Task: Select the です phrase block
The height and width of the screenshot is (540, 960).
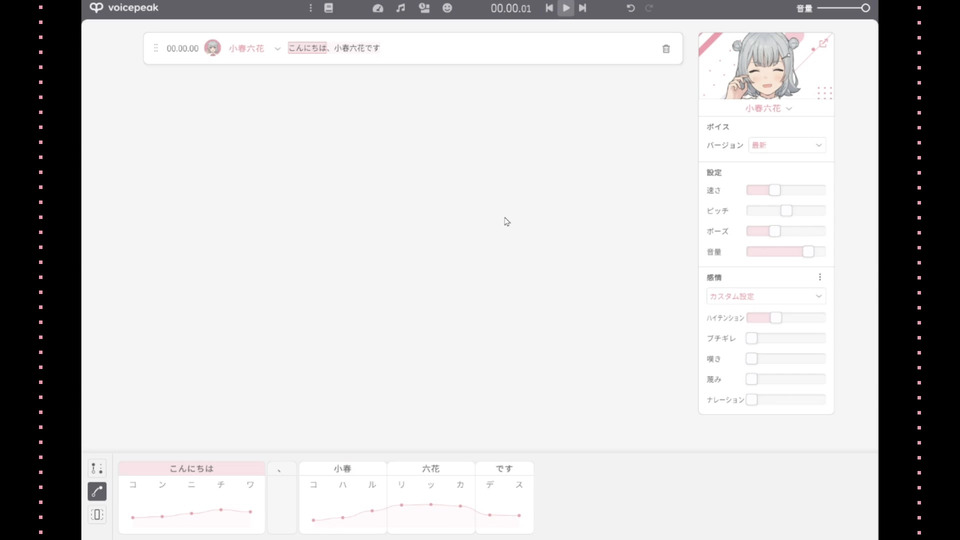Action: 504,468
